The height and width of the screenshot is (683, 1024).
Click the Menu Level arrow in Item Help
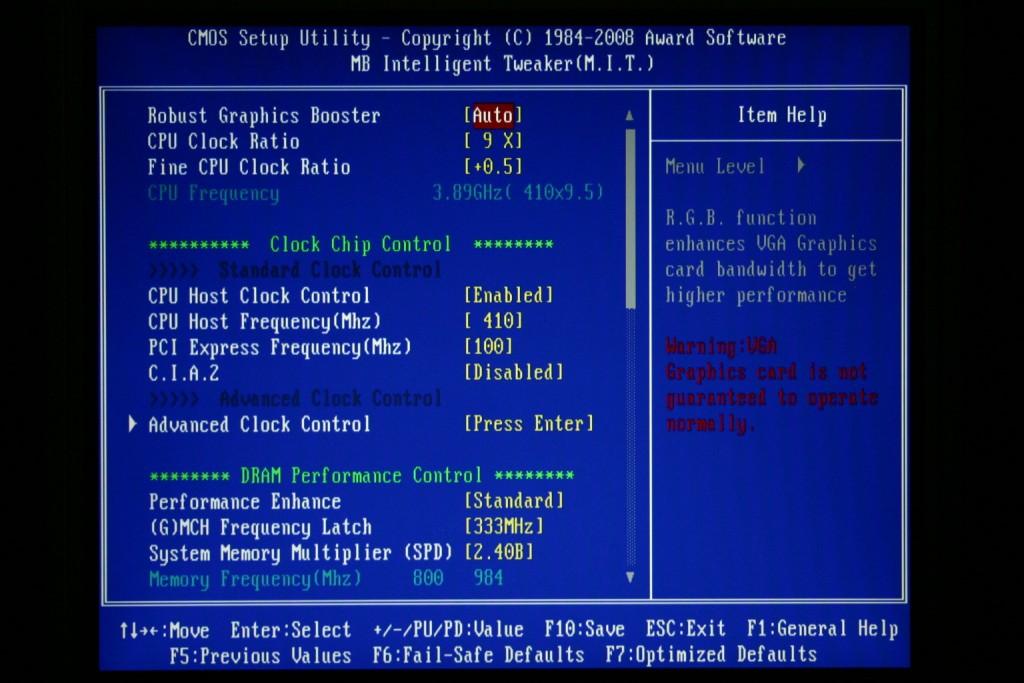tap(801, 166)
